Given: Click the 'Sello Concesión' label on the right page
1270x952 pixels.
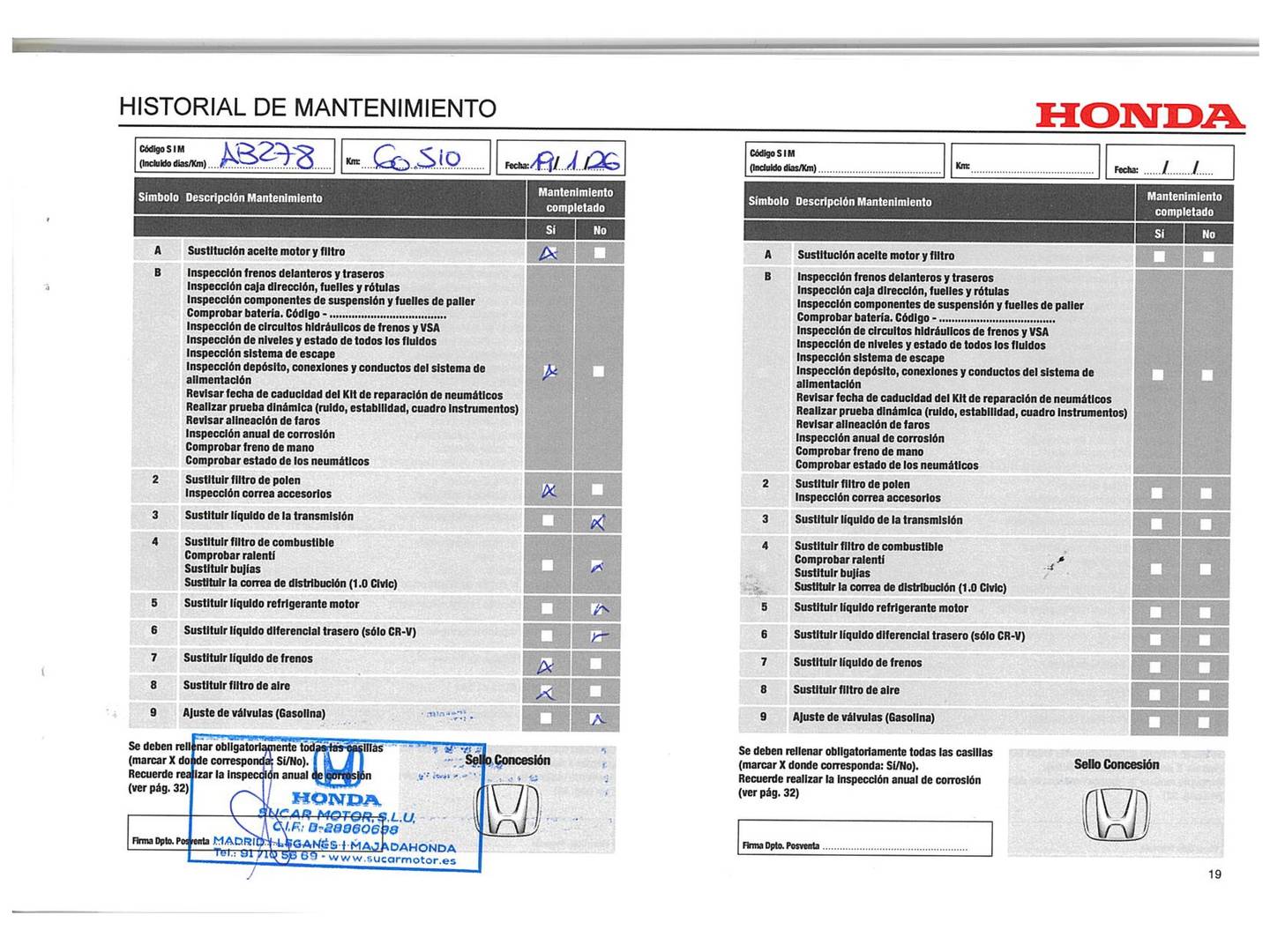Looking at the screenshot, I should (1117, 764).
